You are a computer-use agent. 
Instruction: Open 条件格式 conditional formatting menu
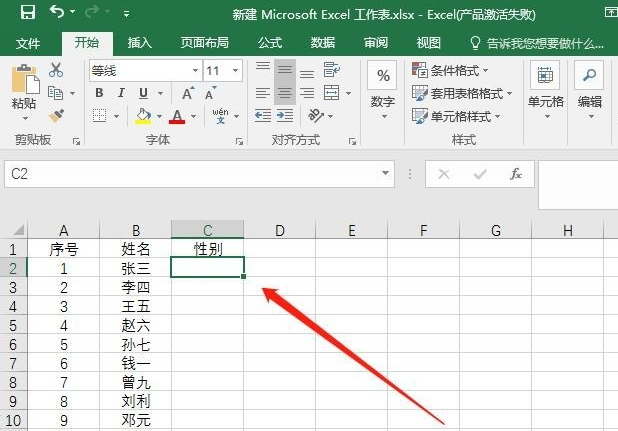(450, 71)
